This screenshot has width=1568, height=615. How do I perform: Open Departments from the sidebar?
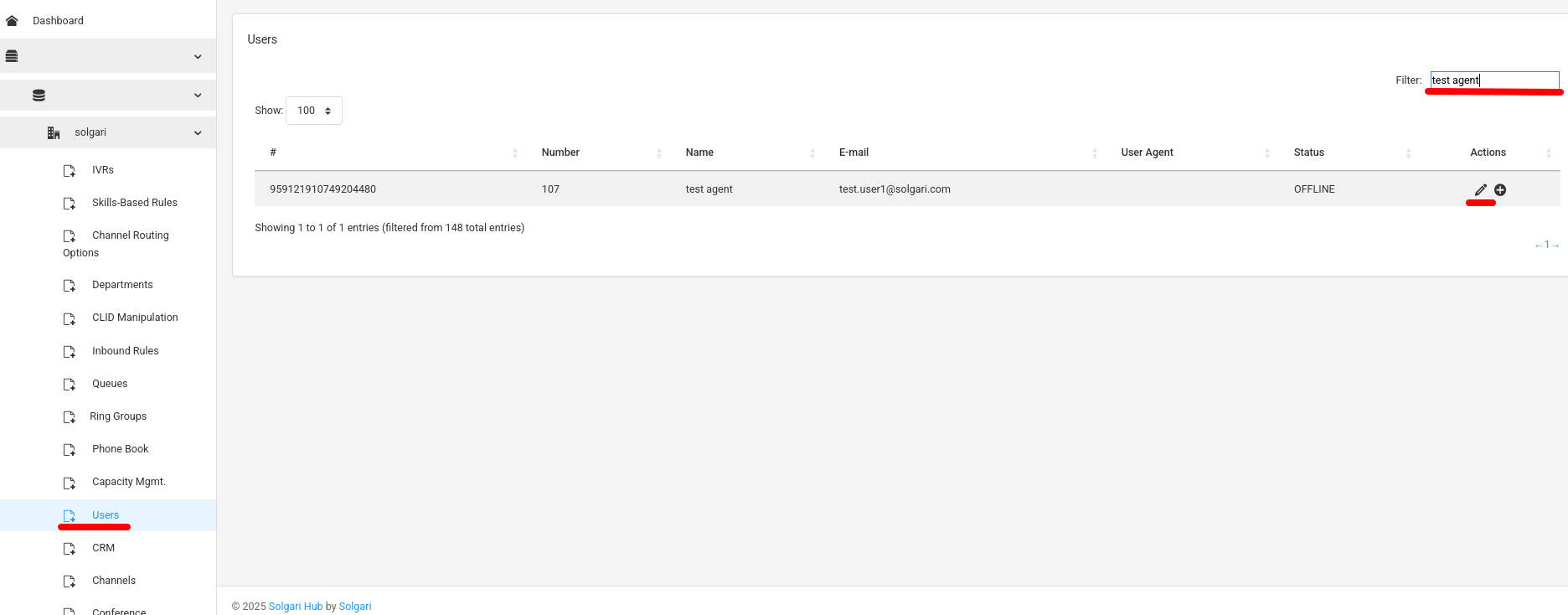(122, 285)
